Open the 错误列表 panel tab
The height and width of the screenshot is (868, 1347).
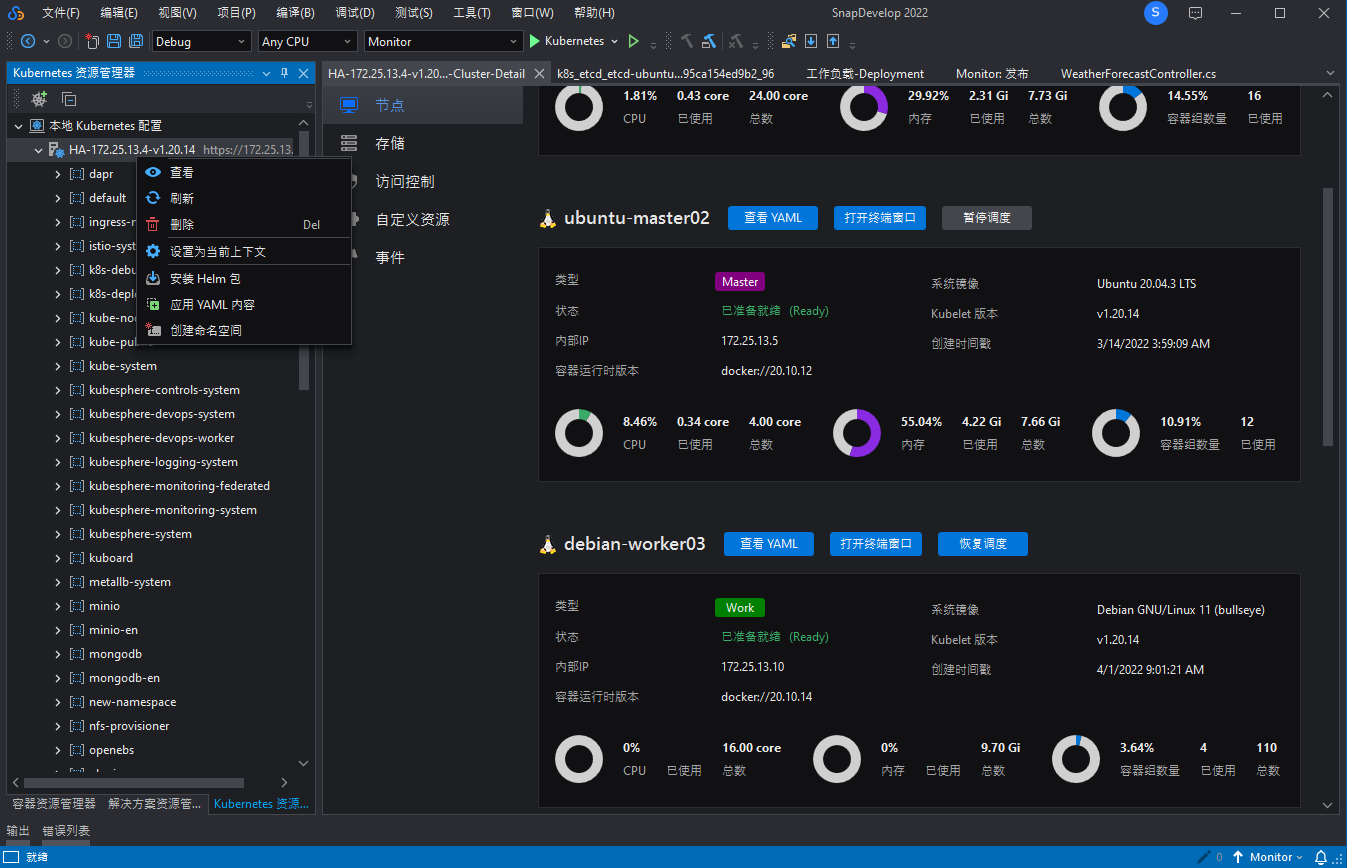tap(66, 831)
